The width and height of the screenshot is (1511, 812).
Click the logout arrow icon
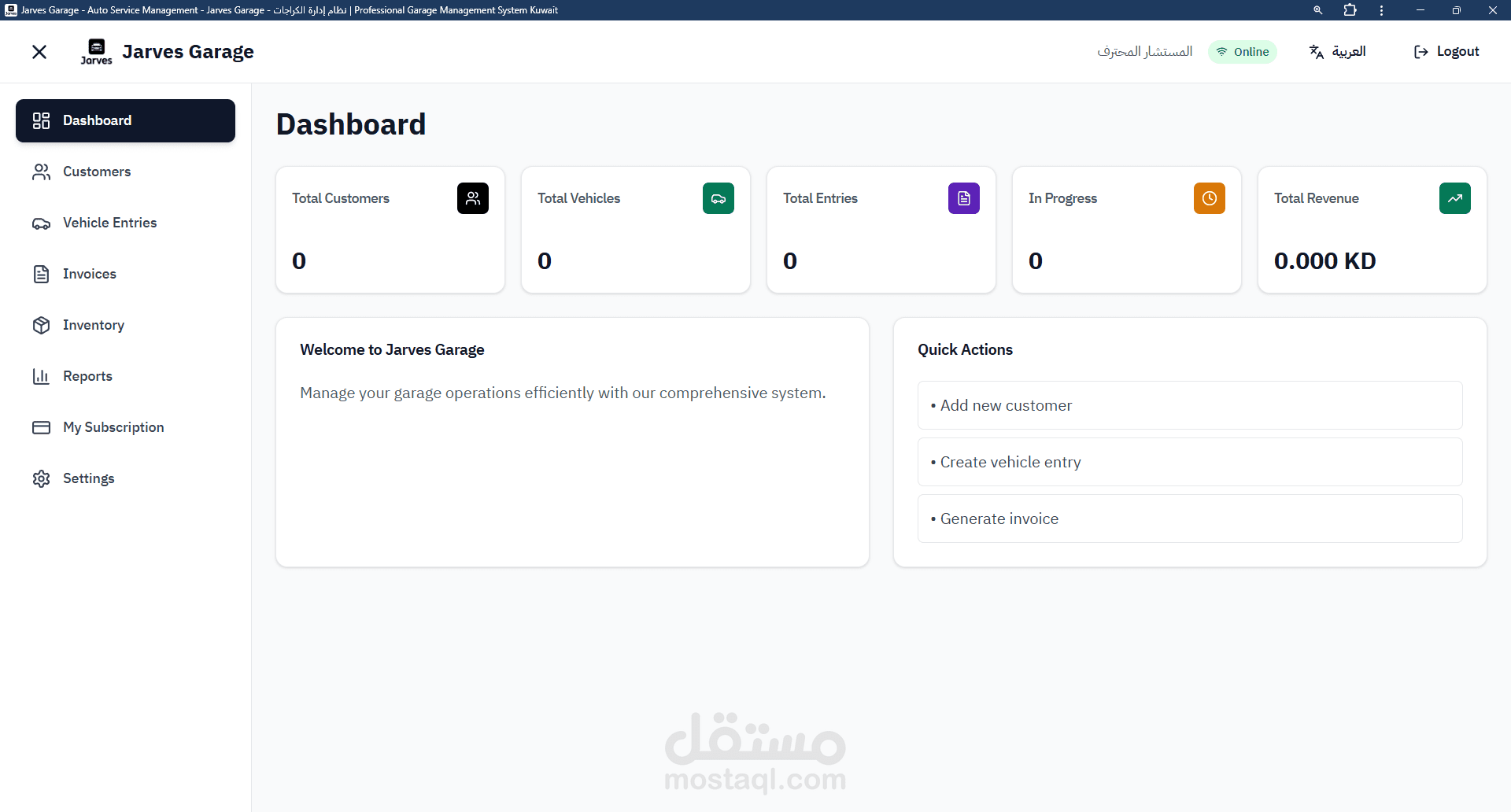(x=1421, y=52)
